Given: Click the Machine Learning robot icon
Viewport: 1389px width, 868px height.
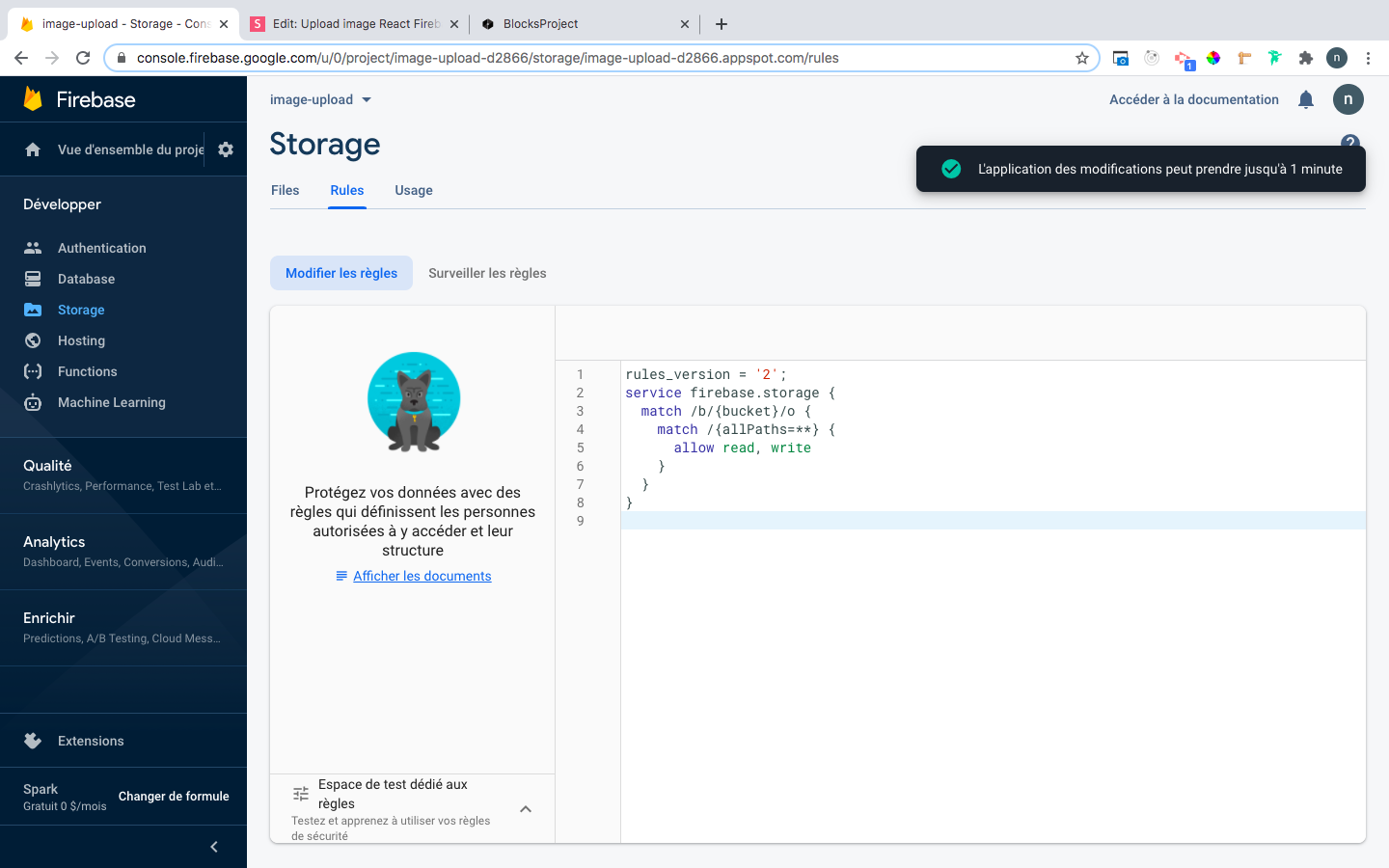Looking at the screenshot, I should pyautogui.click(x=33, y=402).
